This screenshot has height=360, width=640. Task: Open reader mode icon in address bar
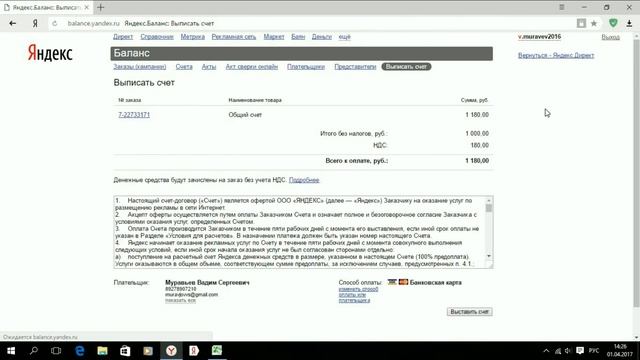[x=581, y=23]
